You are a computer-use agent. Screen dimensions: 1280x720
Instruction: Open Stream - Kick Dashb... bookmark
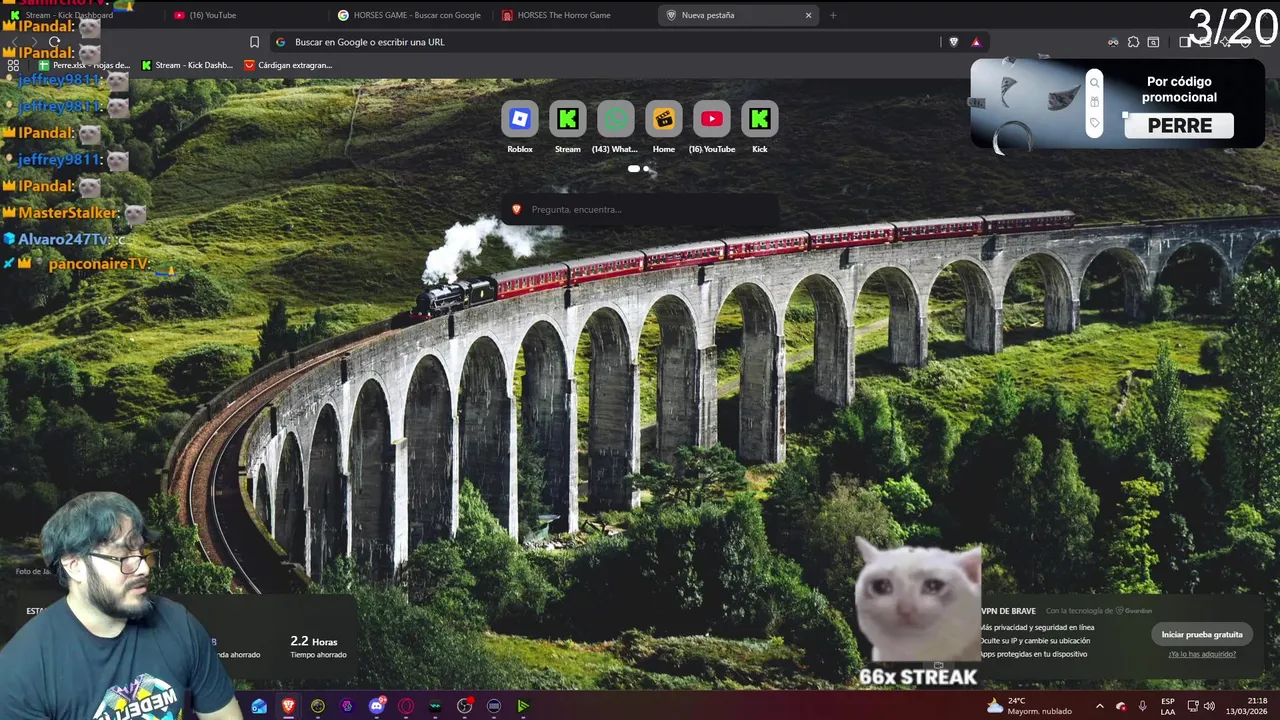click(187, 65)
